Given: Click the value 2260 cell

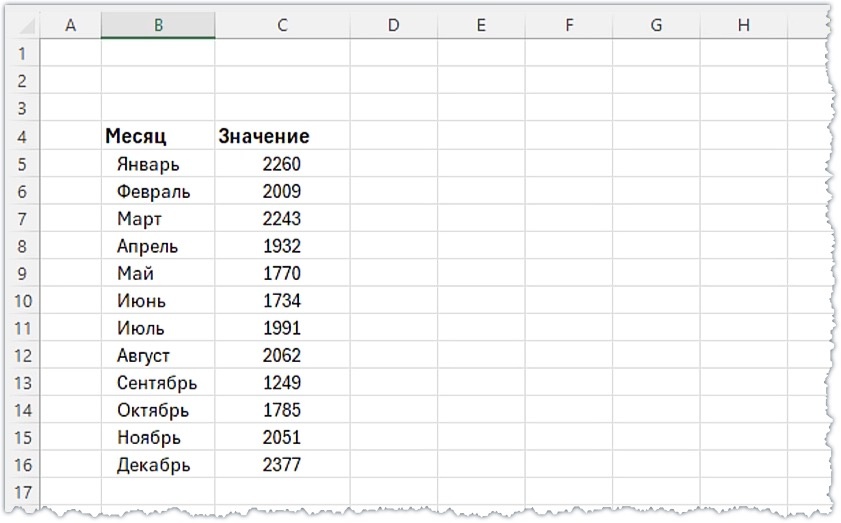Looking at the screenshot, I should coord(283,163).
